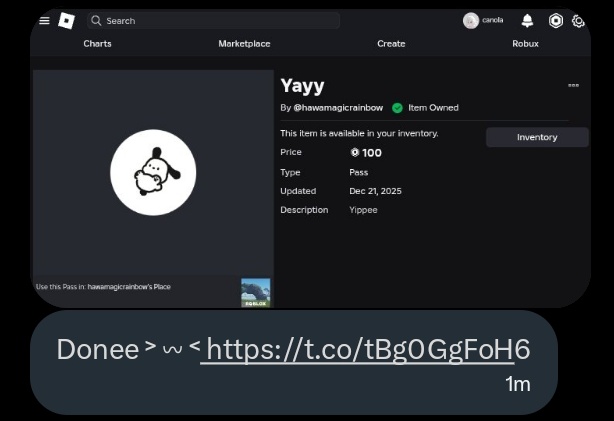Go to the Create tab
This screenshot has width=614, height=421.
coord(391,43)
